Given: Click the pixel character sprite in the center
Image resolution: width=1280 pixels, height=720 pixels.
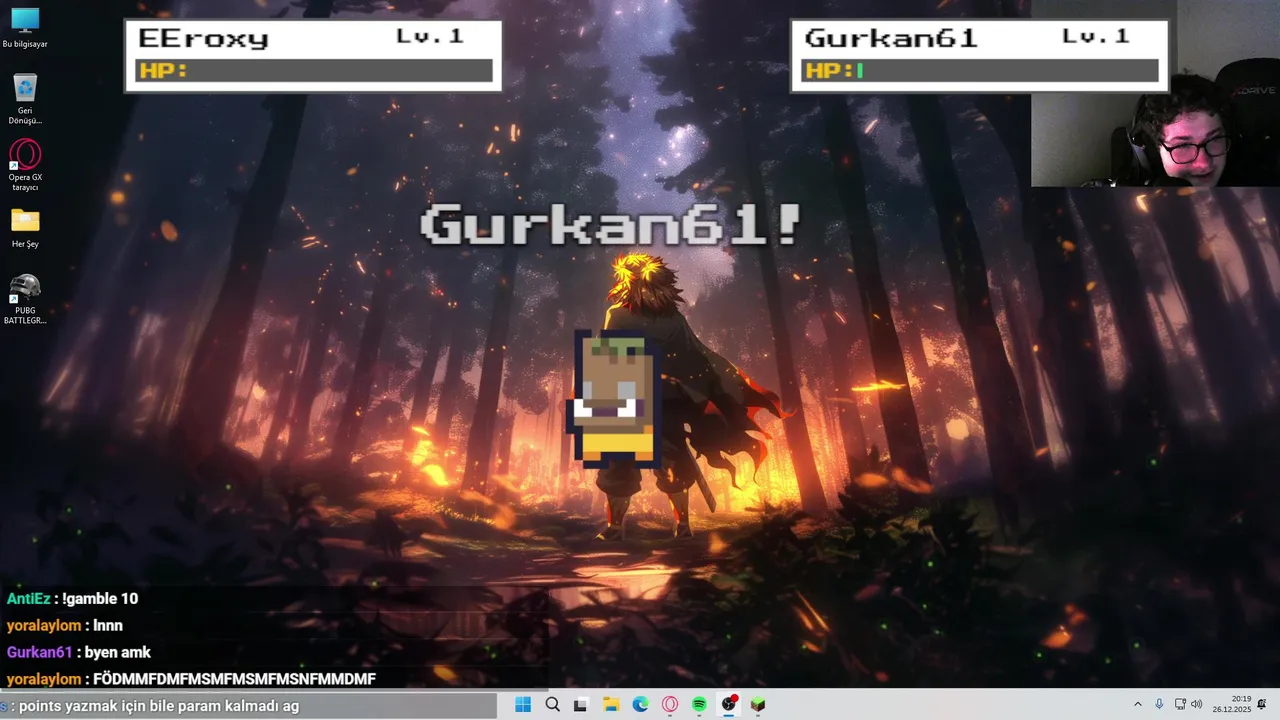Looking at the screenshot, I should (615, 399).
